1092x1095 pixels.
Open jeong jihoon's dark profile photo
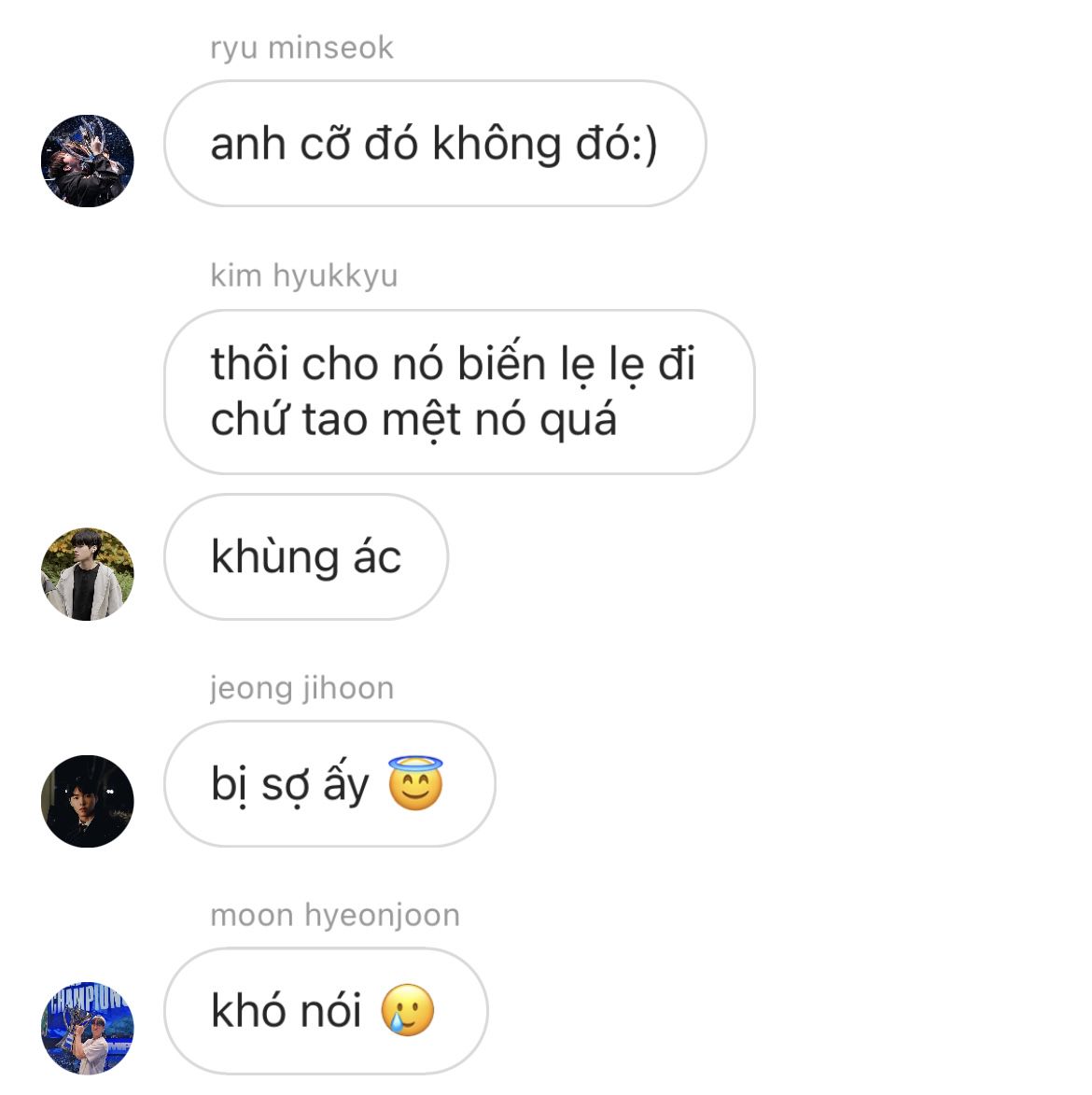pyautogui.click(x=88, y=801)
